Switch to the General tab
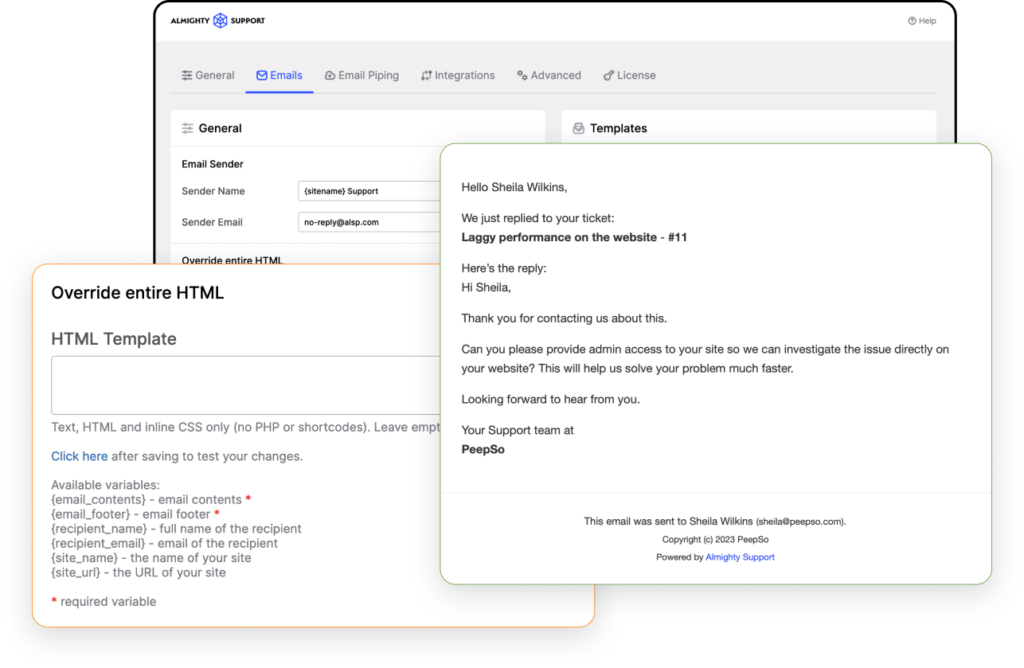This screenshot has width=1024, height=668. pyautogui.click(x=208, y=75)
